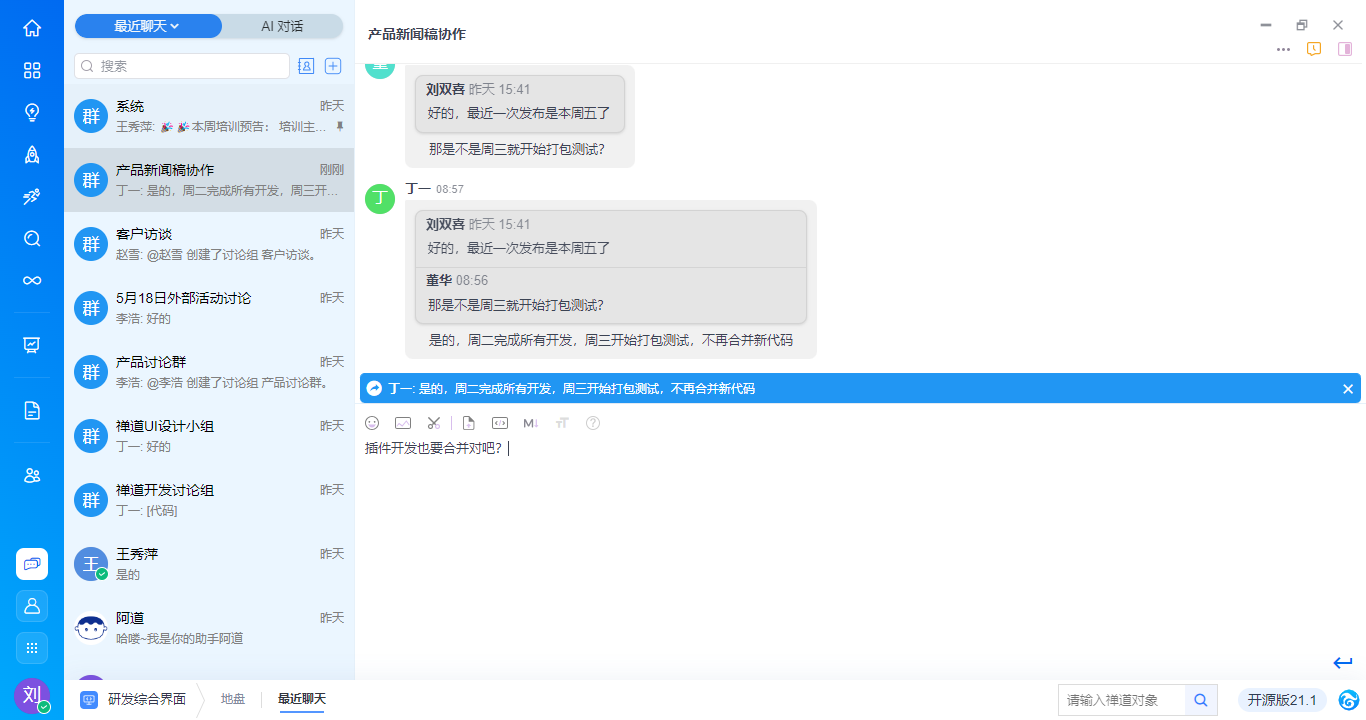Open the three-dots more menu for chat
Image resolution: width=1366 pixels, height=720 pixels.
(1283, 49)
